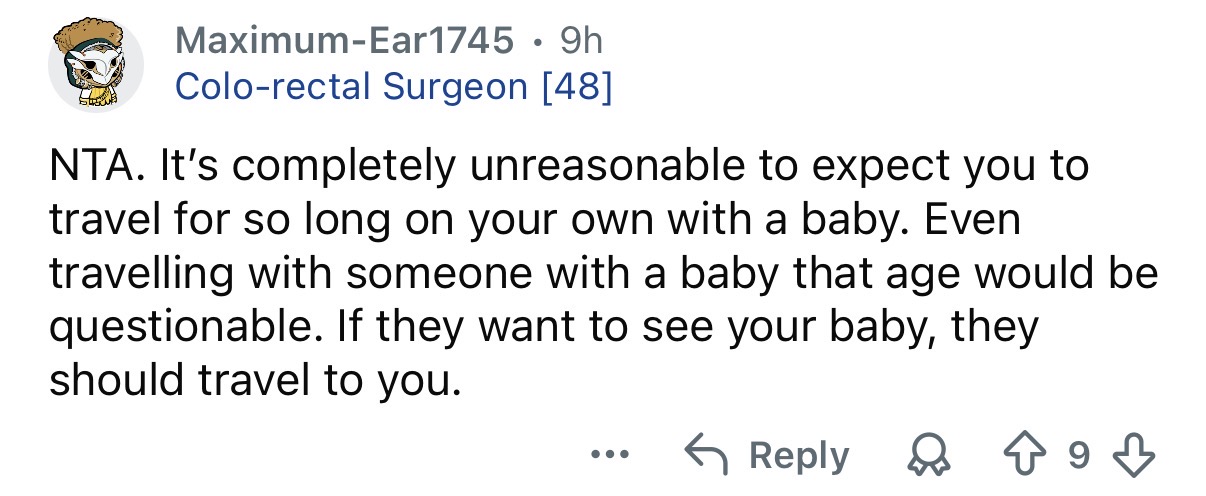Click the dot separator before the timestamp
This screenshot has height=496, width=1206.
(x=540, y=43)
